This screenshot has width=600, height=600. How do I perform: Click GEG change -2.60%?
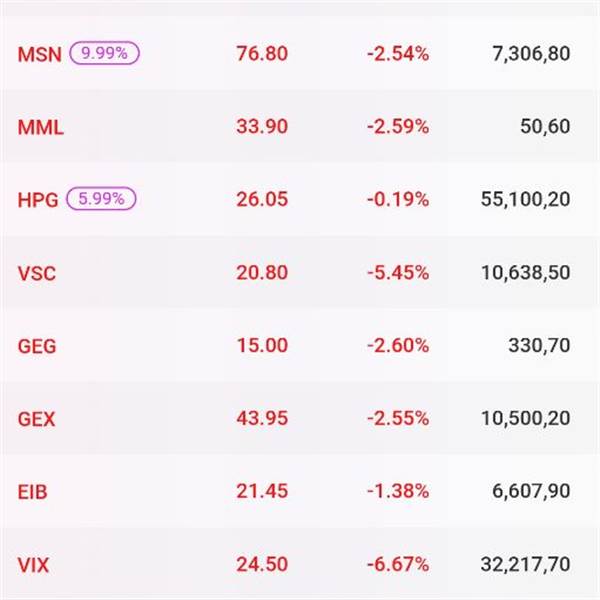397,346
